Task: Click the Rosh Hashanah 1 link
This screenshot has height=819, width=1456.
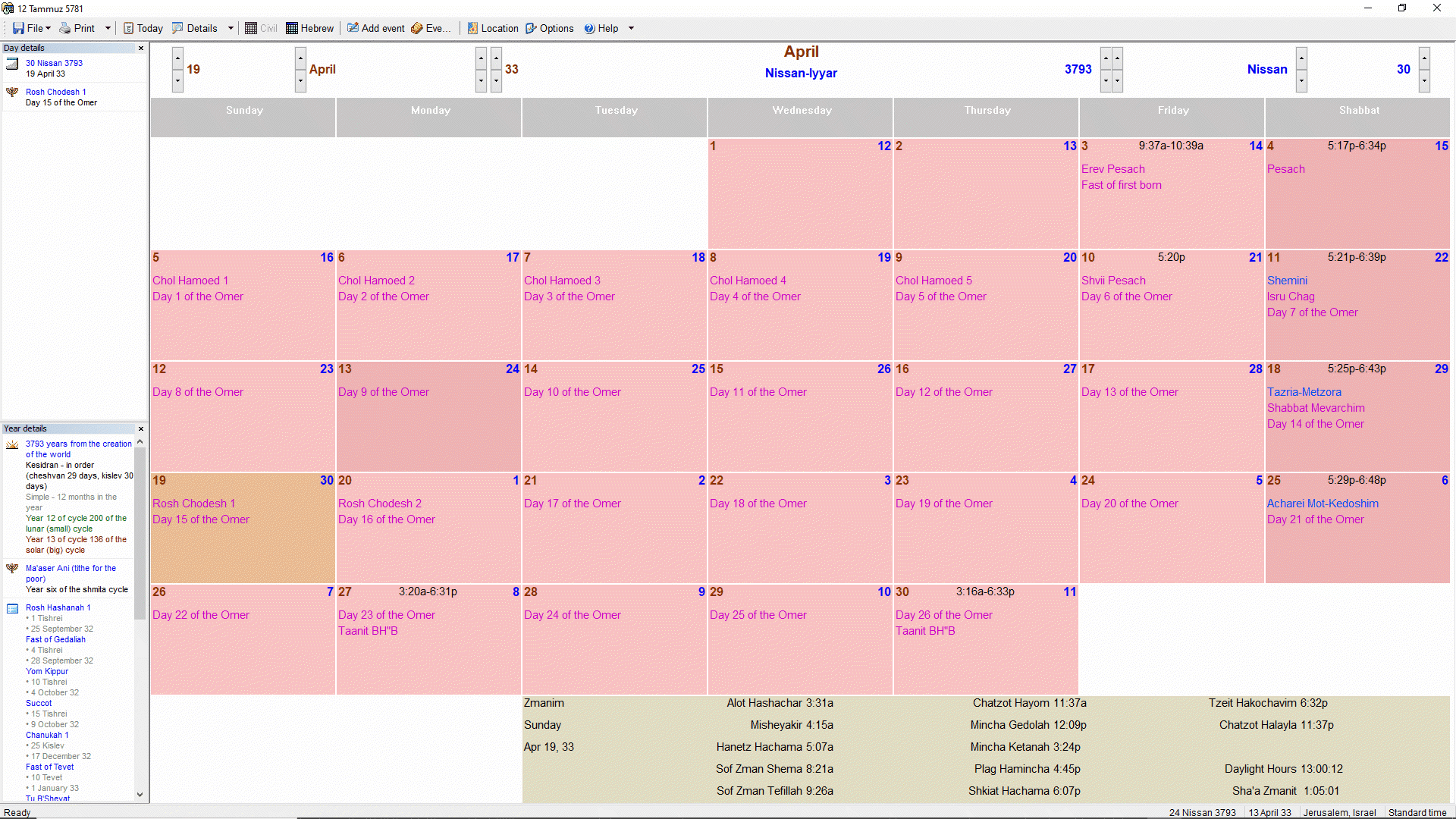Action: point(58,607)
